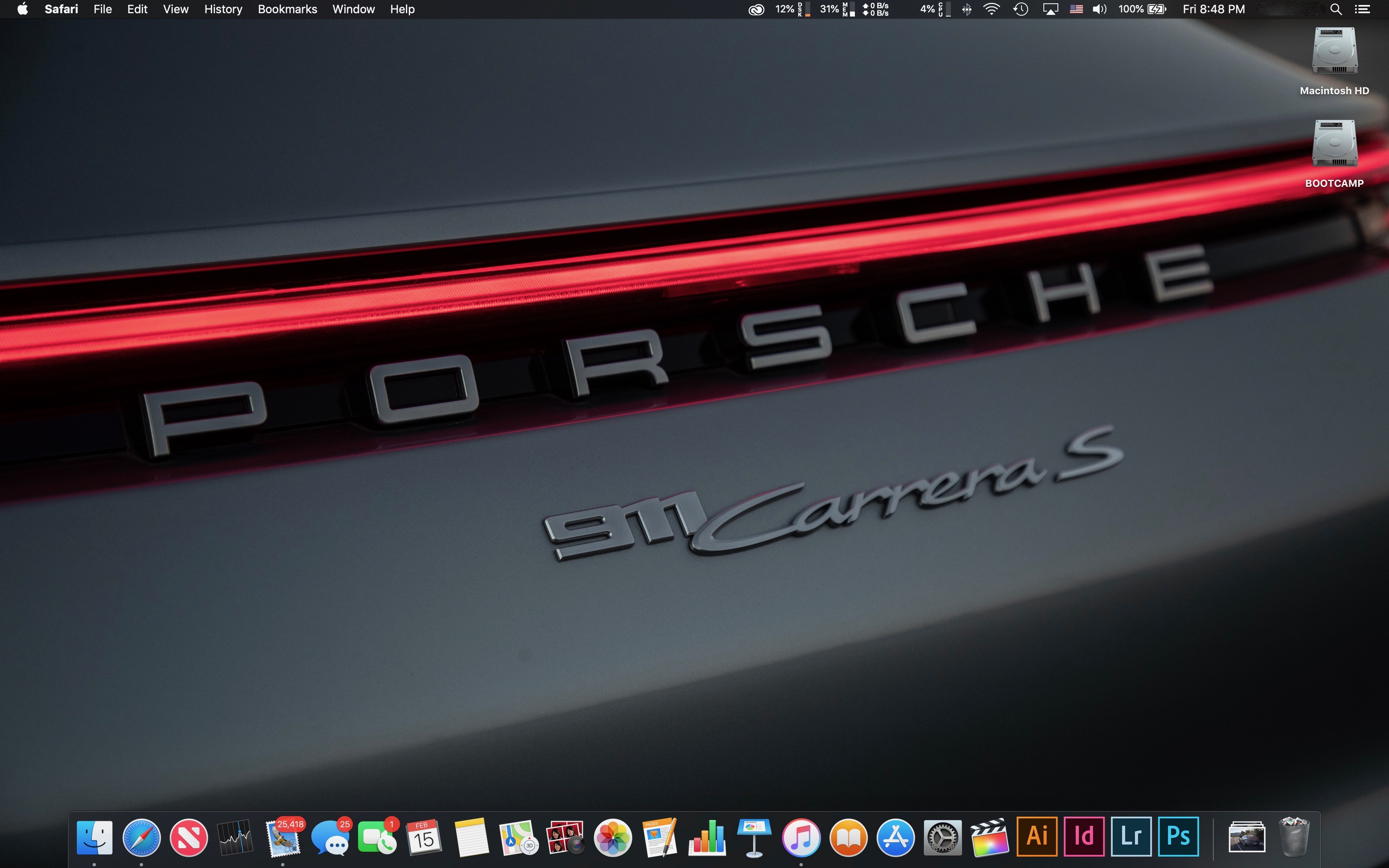Open the Stocks app in Dock
The width and height of the screenshot is (1389, 868).
click(x=235, y=837)
